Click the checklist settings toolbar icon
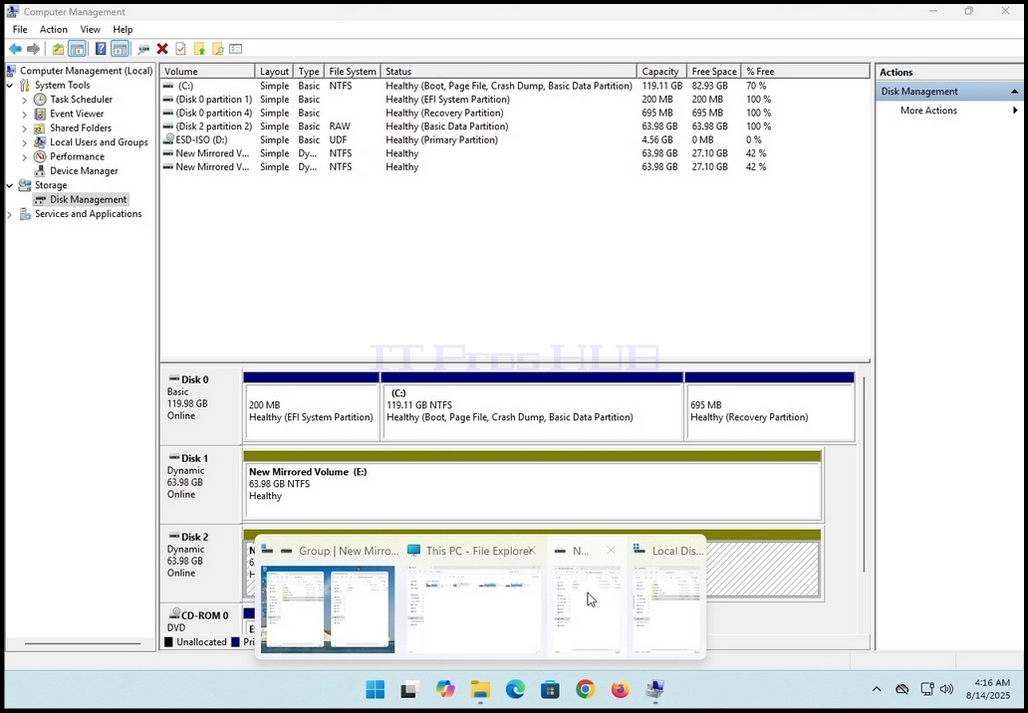This screenshot has width=1028, height=713. 236,49
